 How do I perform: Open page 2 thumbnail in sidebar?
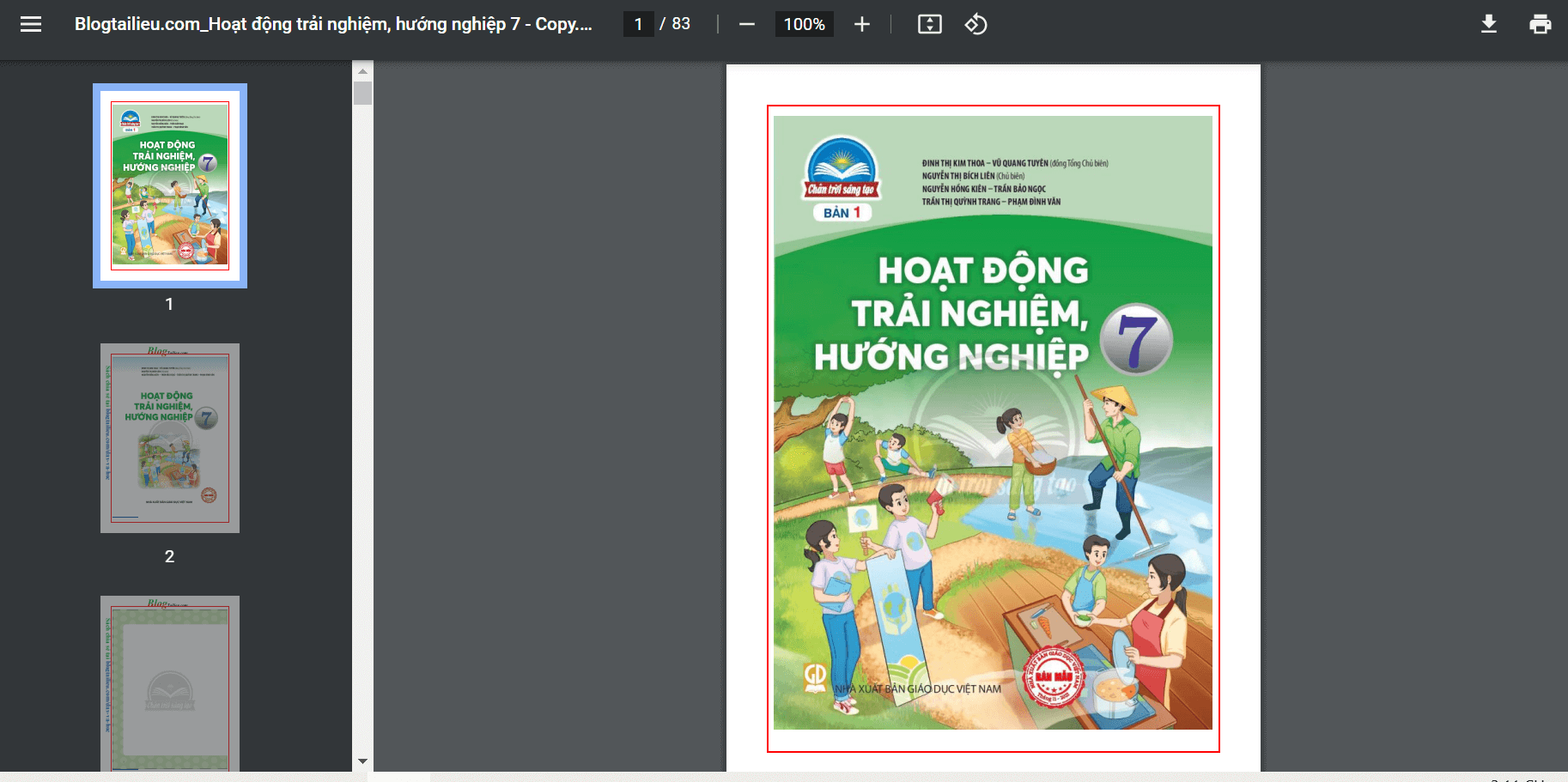coord(170,438)
